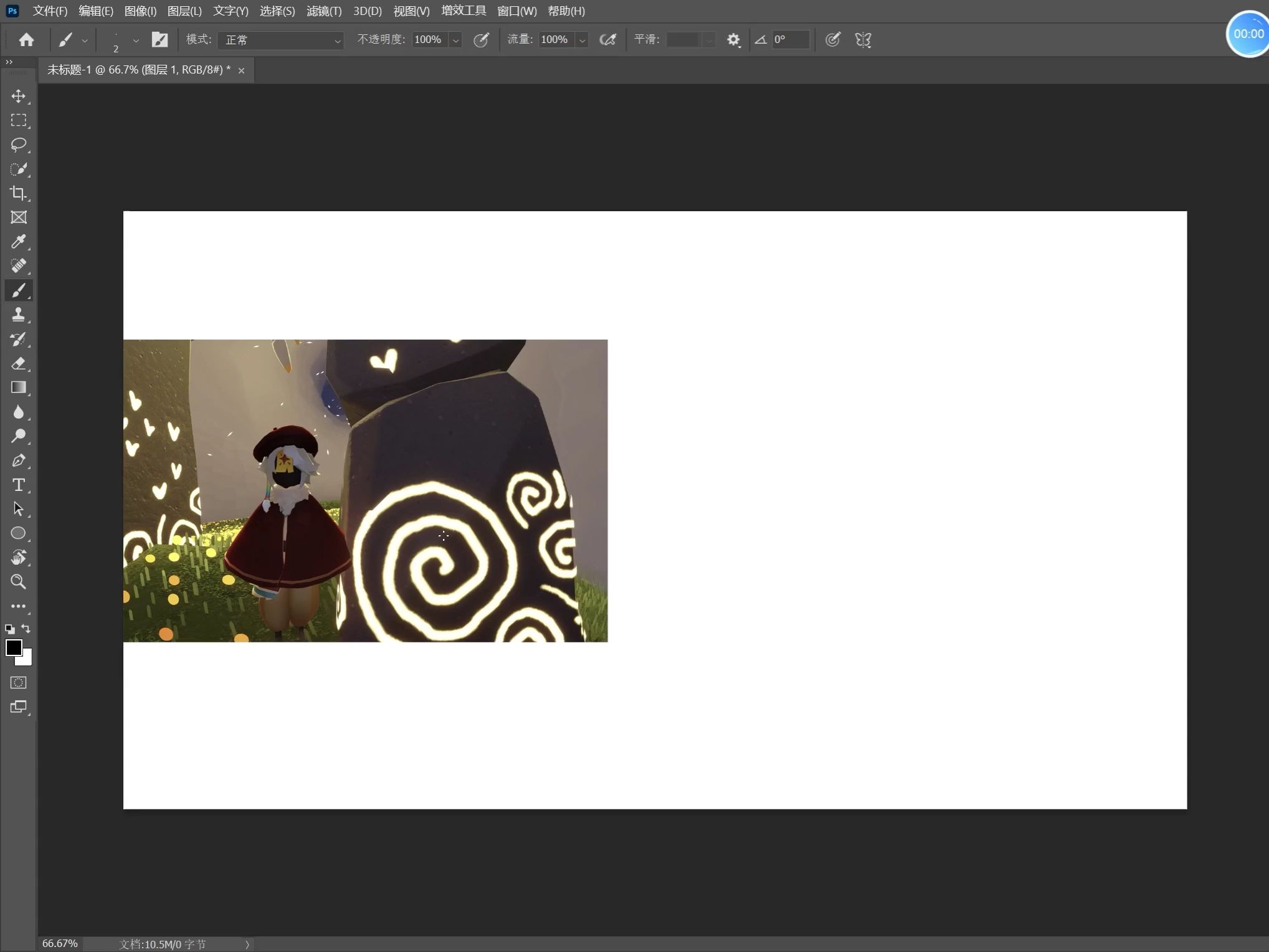Click the flow 100% value field
The width and height of the screenshot is (1269, 952).
coord(557,40)
